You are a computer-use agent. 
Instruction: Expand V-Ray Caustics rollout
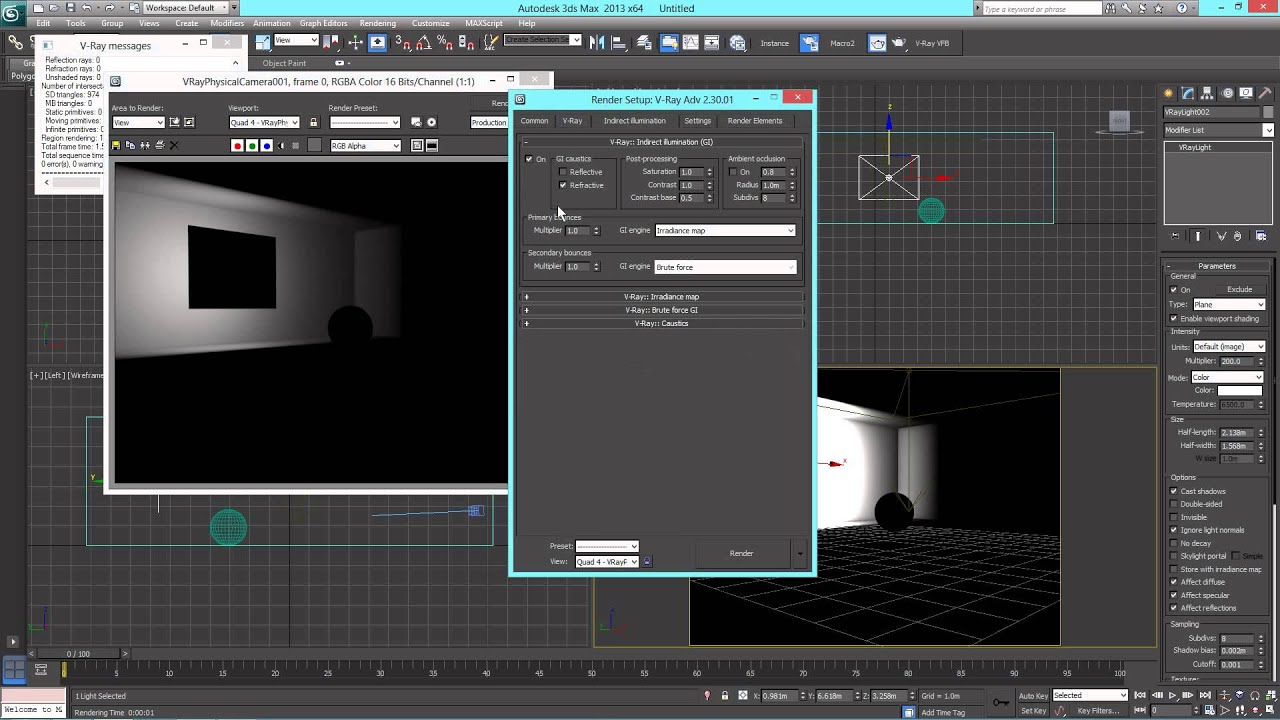pyautogui.click(x=662, y=323)
